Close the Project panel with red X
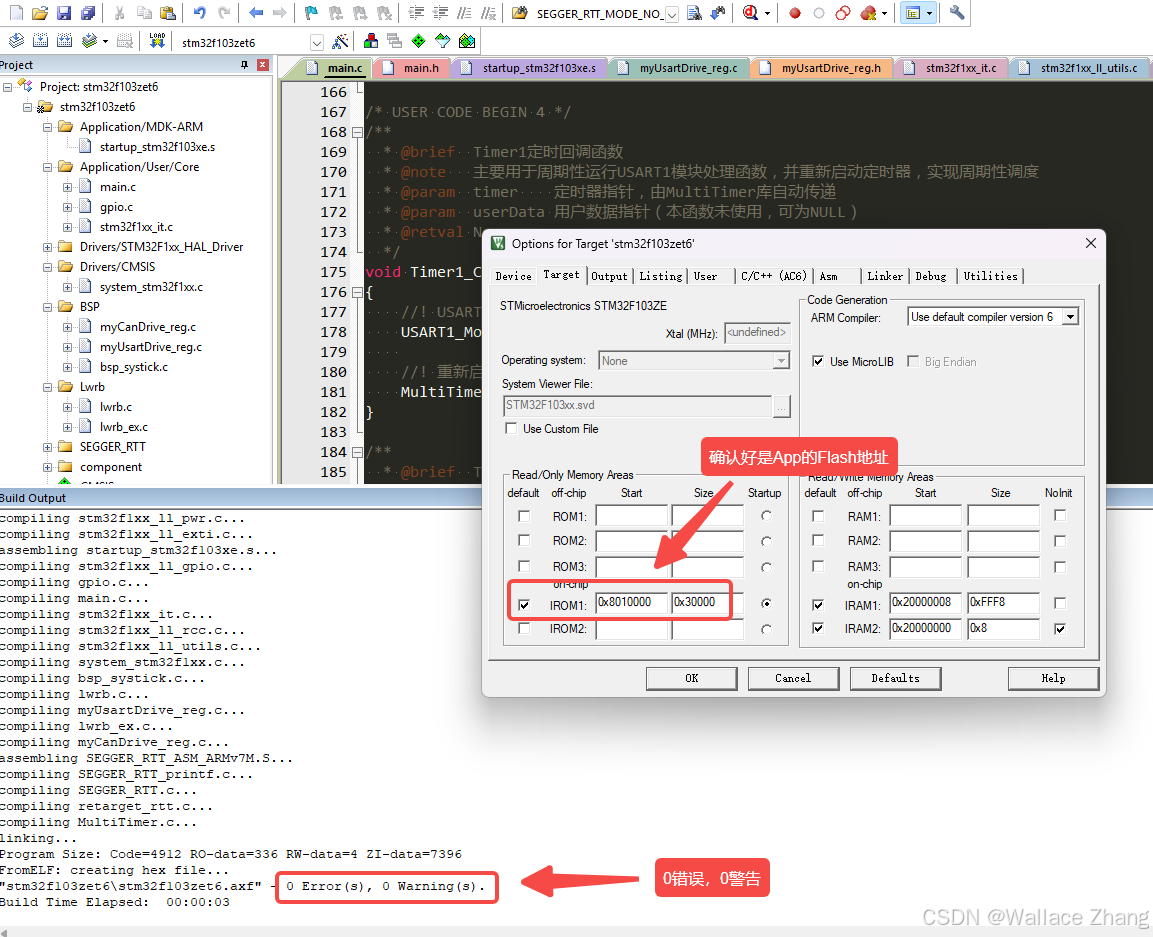 (263, 65)
